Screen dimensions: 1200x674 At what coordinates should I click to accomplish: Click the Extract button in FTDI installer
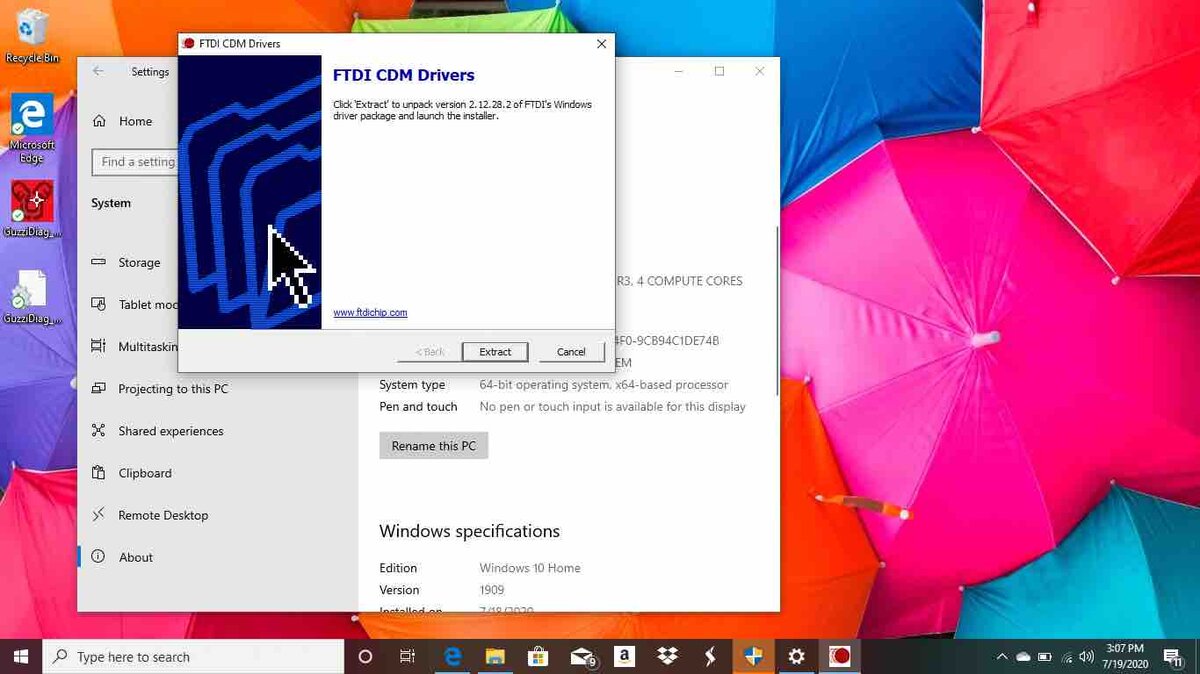[x=495, y=352]
